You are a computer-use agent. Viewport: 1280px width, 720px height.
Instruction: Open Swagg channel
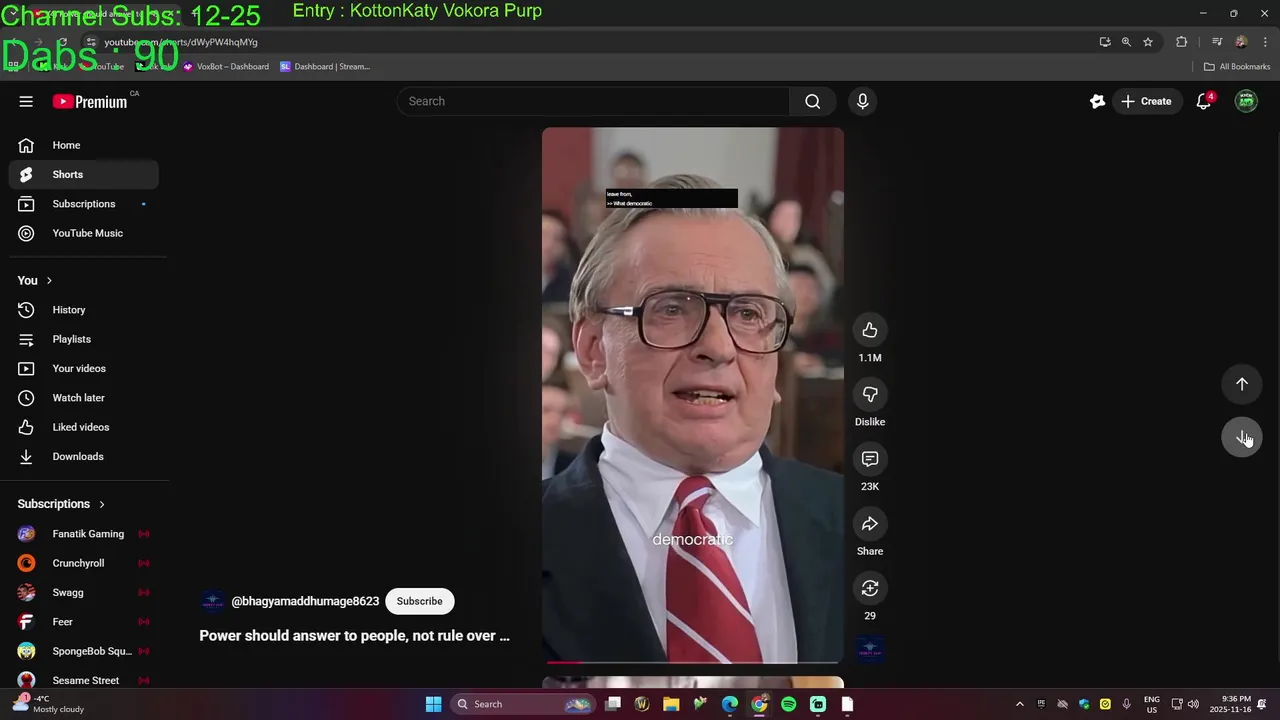(84, 592)
